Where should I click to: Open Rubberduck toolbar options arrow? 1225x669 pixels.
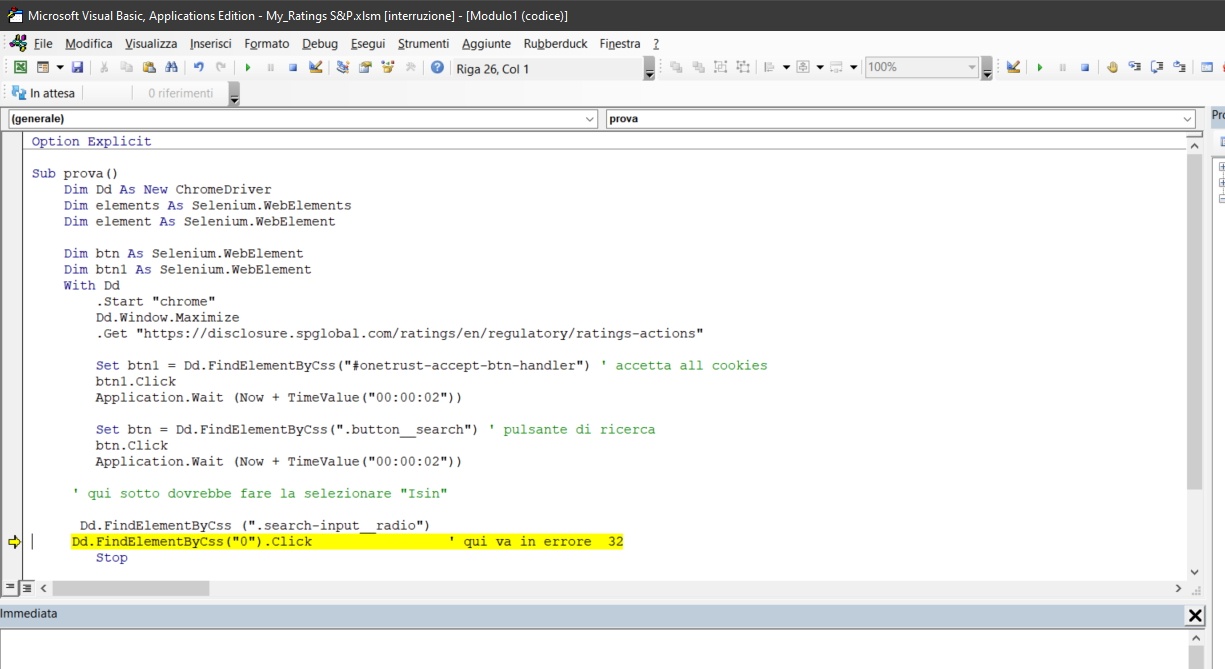(x=234, y=94)
